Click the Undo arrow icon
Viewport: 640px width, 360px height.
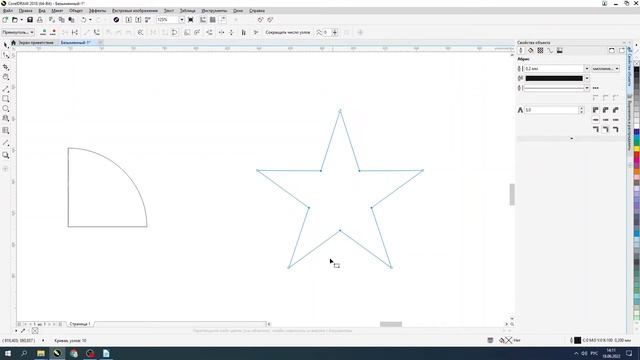[84, 20]
